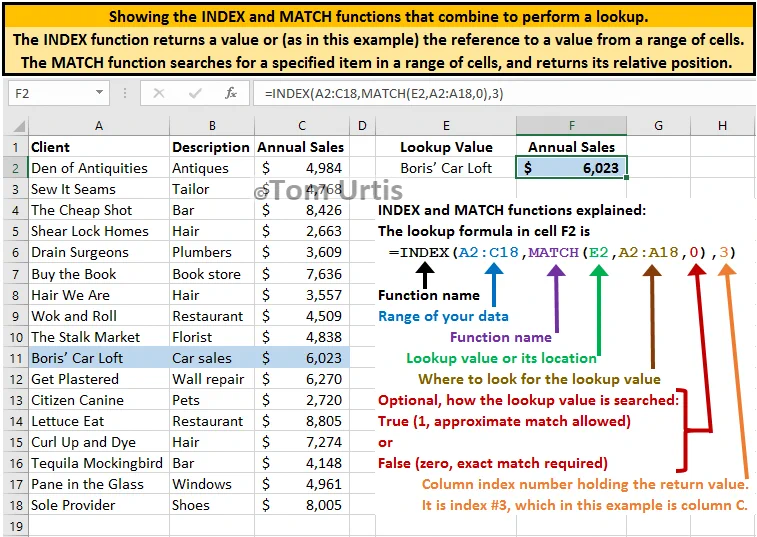Click the Tailor description cell

coord(212,189)
